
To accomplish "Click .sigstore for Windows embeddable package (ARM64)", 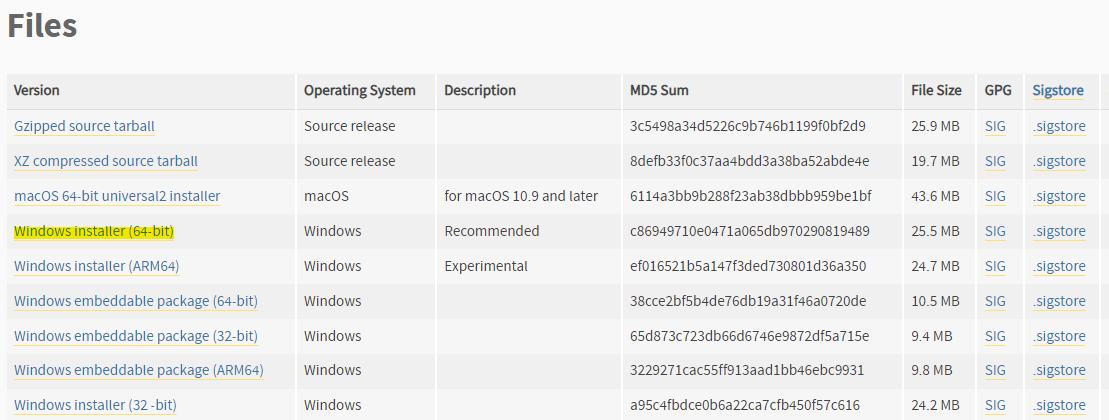I will tap(1059, 371).
